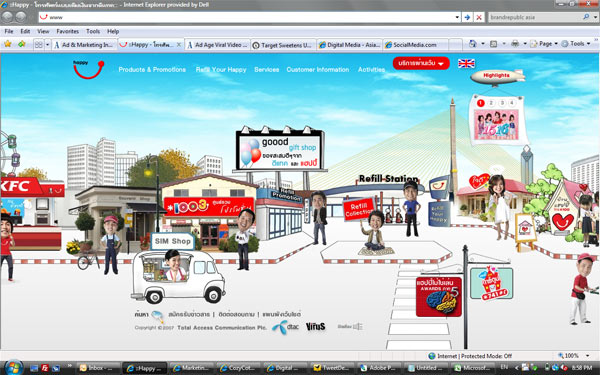This screenshot has height=375, width=600.
Task: Click the red Happy smile logo
Action: (88, 70)
